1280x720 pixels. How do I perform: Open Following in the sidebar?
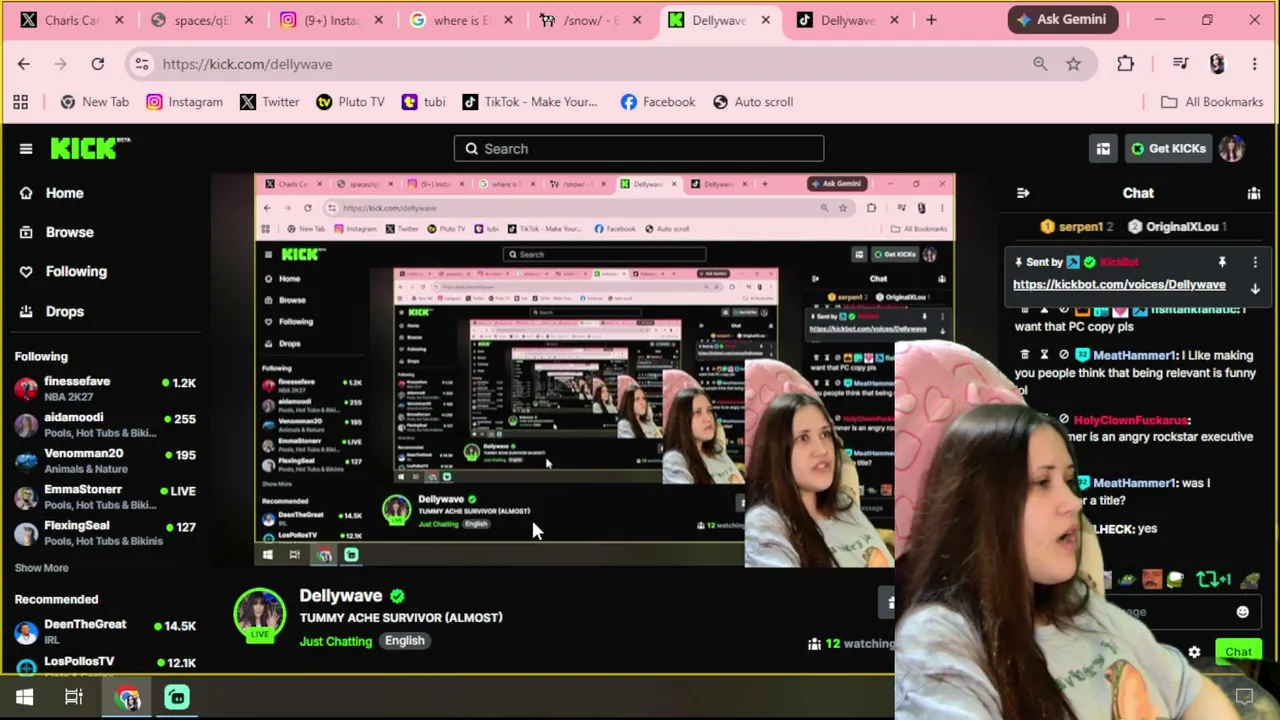tap(75, 271)
